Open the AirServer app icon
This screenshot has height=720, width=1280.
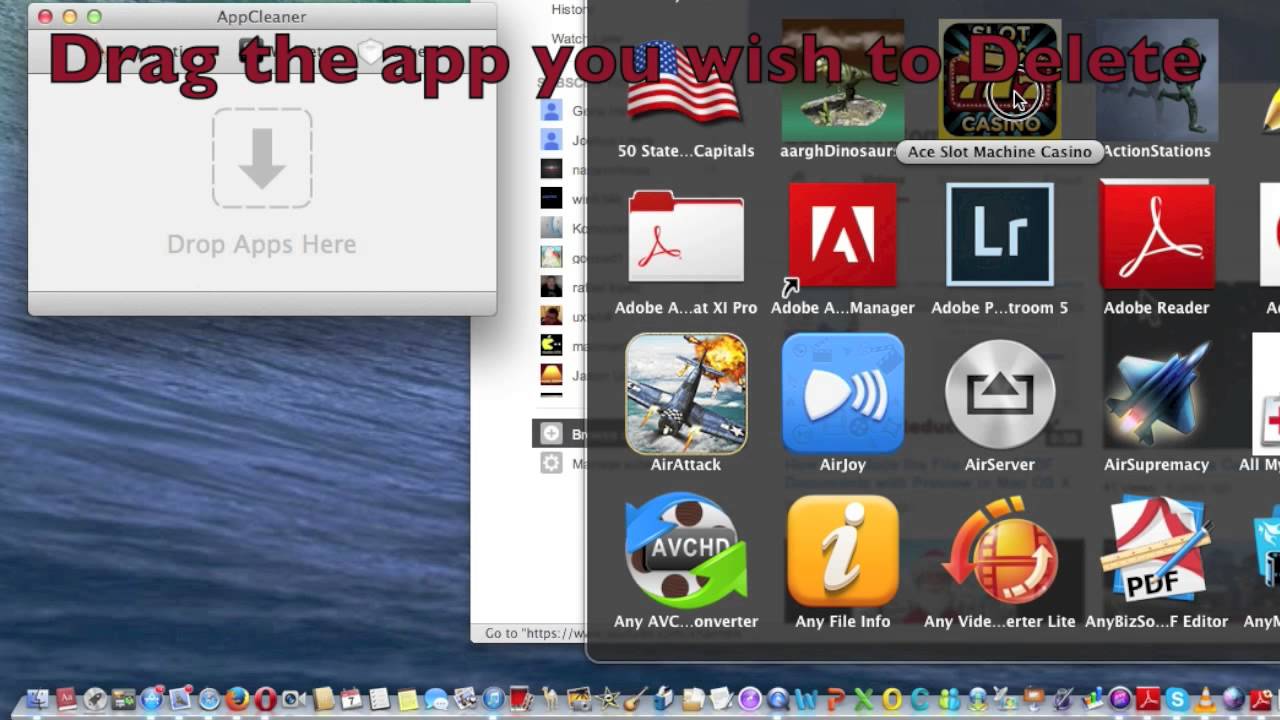[x=1000, y=393]
